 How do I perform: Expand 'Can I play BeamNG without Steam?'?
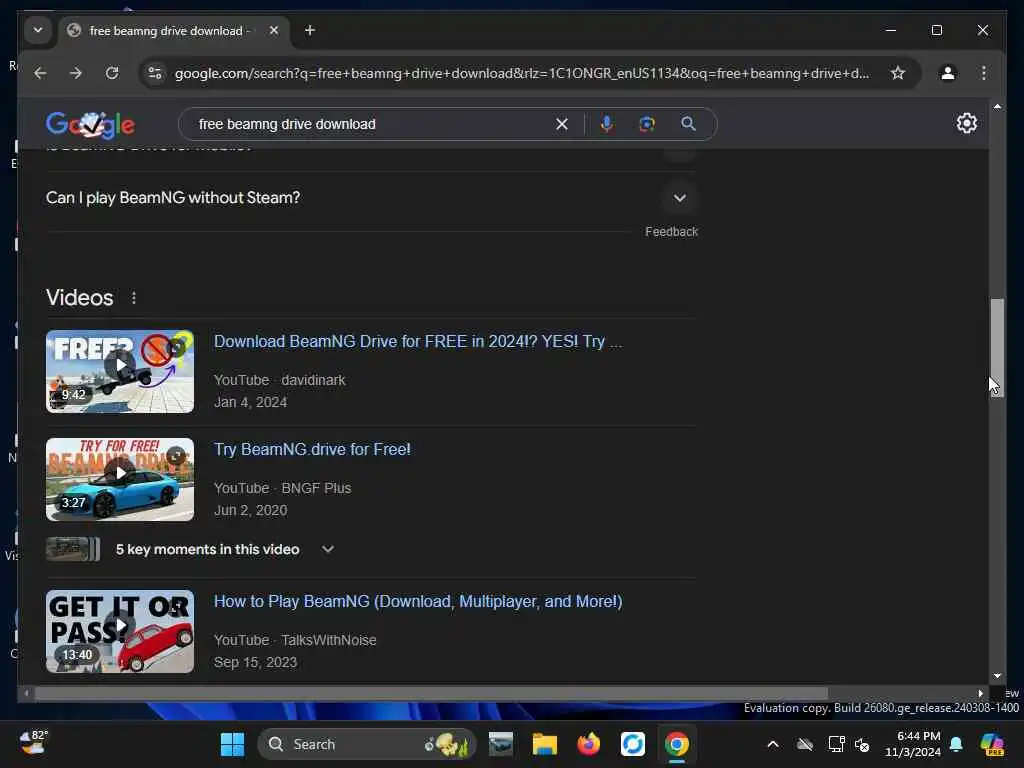[x=371, y=198]
